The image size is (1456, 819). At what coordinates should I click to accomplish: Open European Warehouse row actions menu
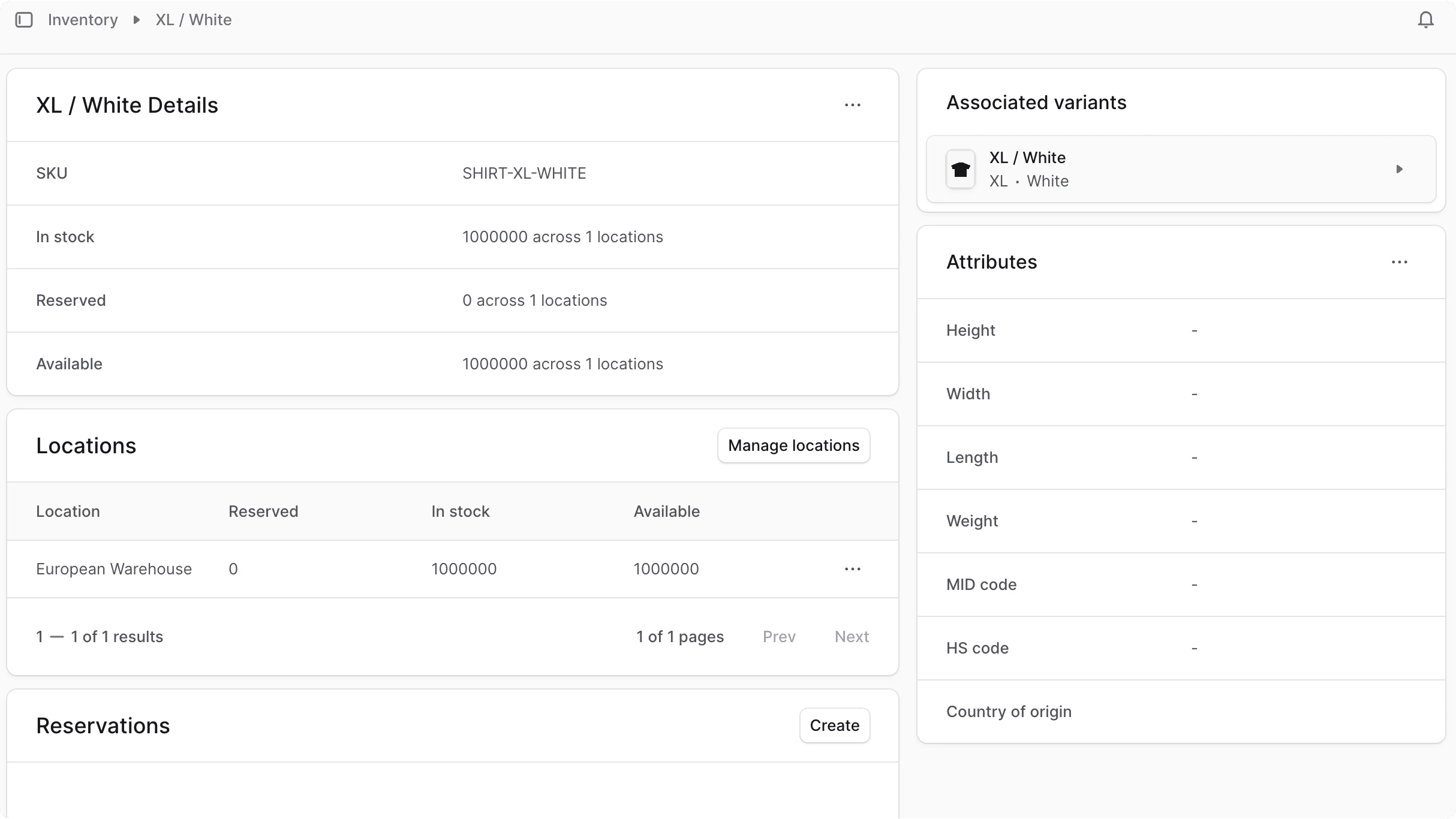point(852,569)
